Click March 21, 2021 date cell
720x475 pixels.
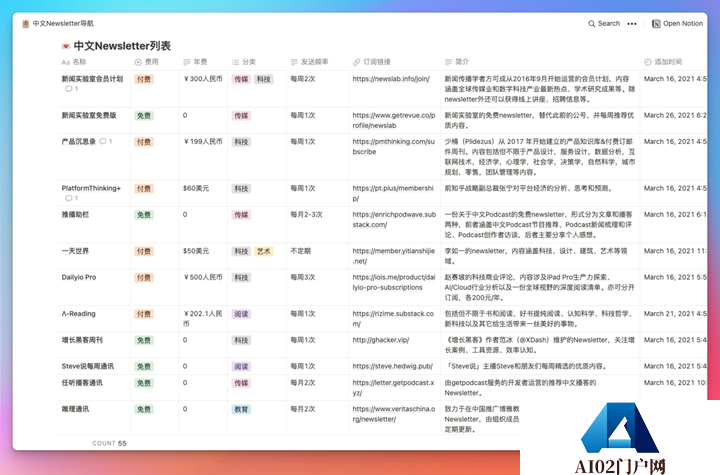pyautogui.click(x=675, y=314)
